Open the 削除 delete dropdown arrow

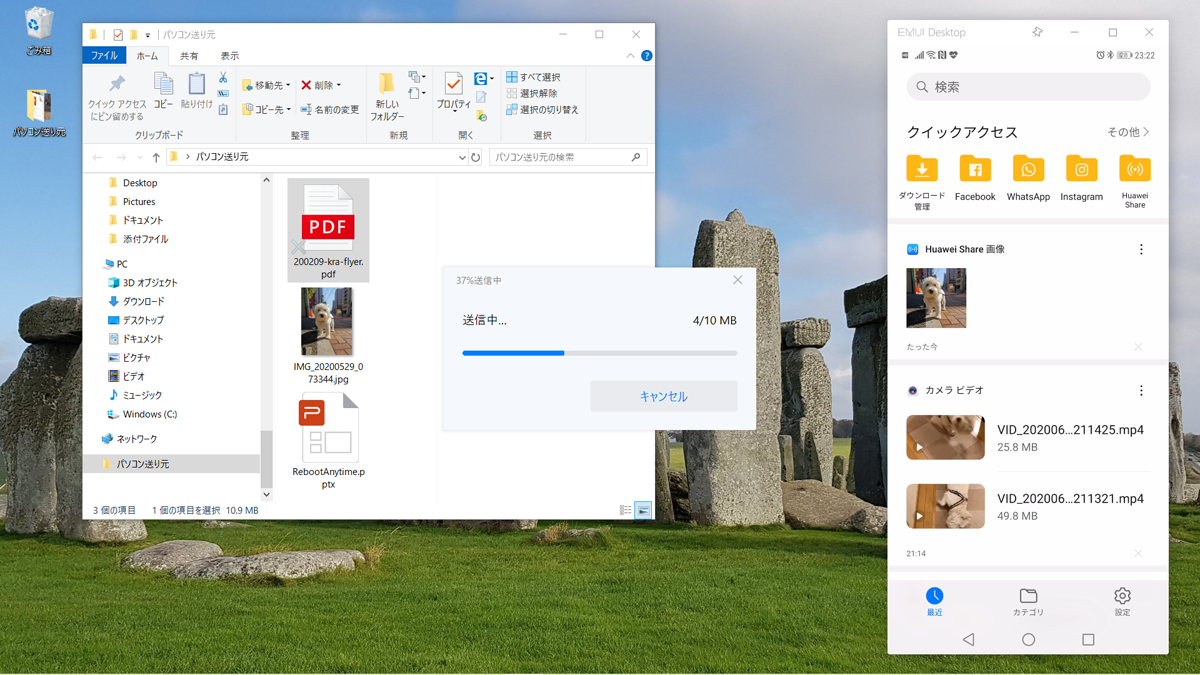tap(339, 85)
